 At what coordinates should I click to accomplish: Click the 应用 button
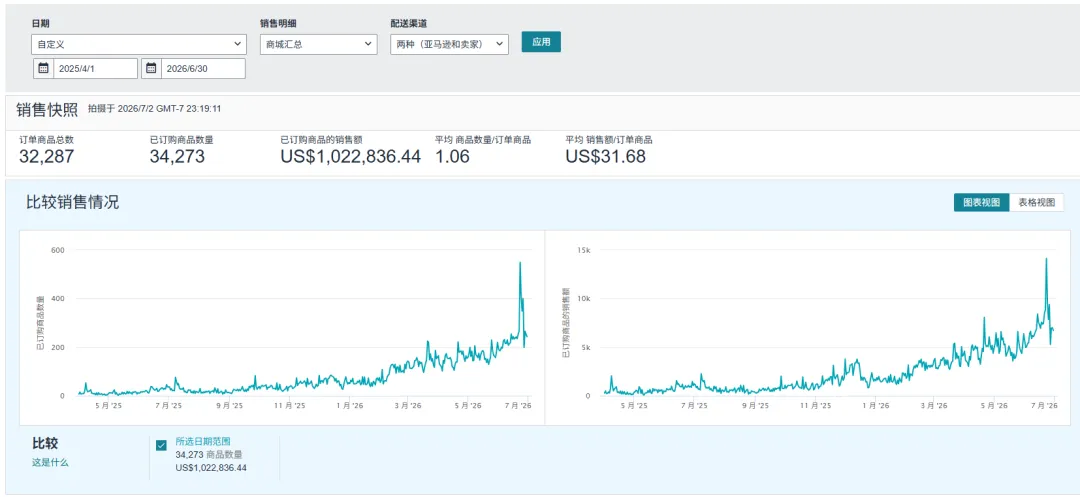[x=541, y=42]
